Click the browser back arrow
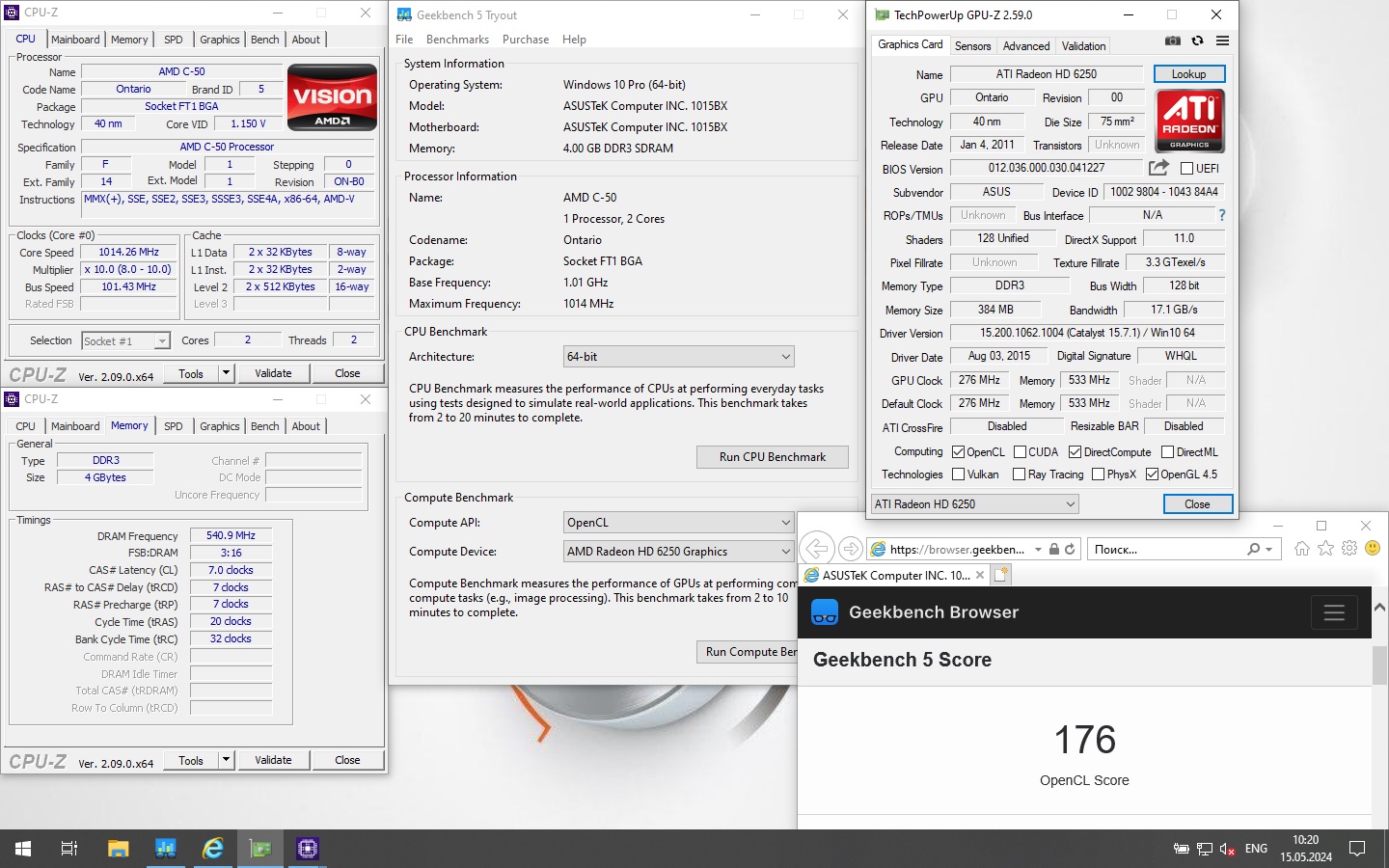The height and width of the screenshot is (868, 1389). click(816, 549)
